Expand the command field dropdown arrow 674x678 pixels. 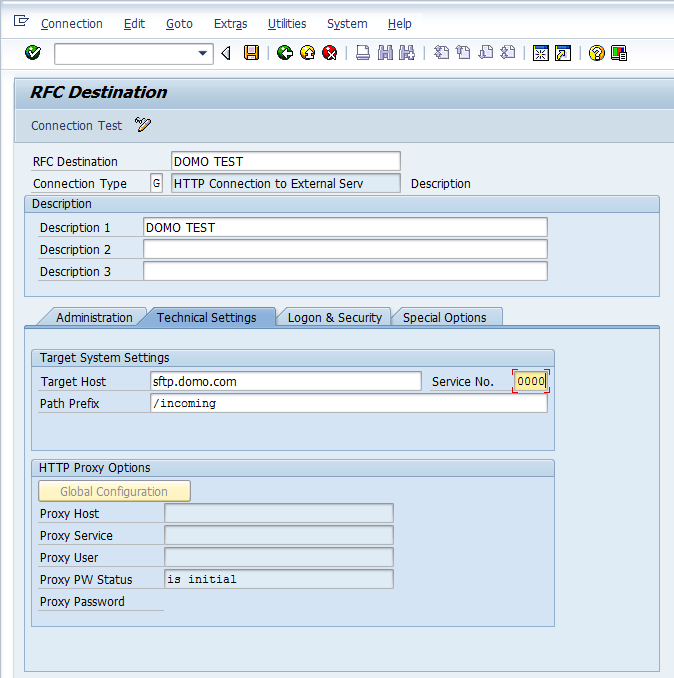point(204,53)
